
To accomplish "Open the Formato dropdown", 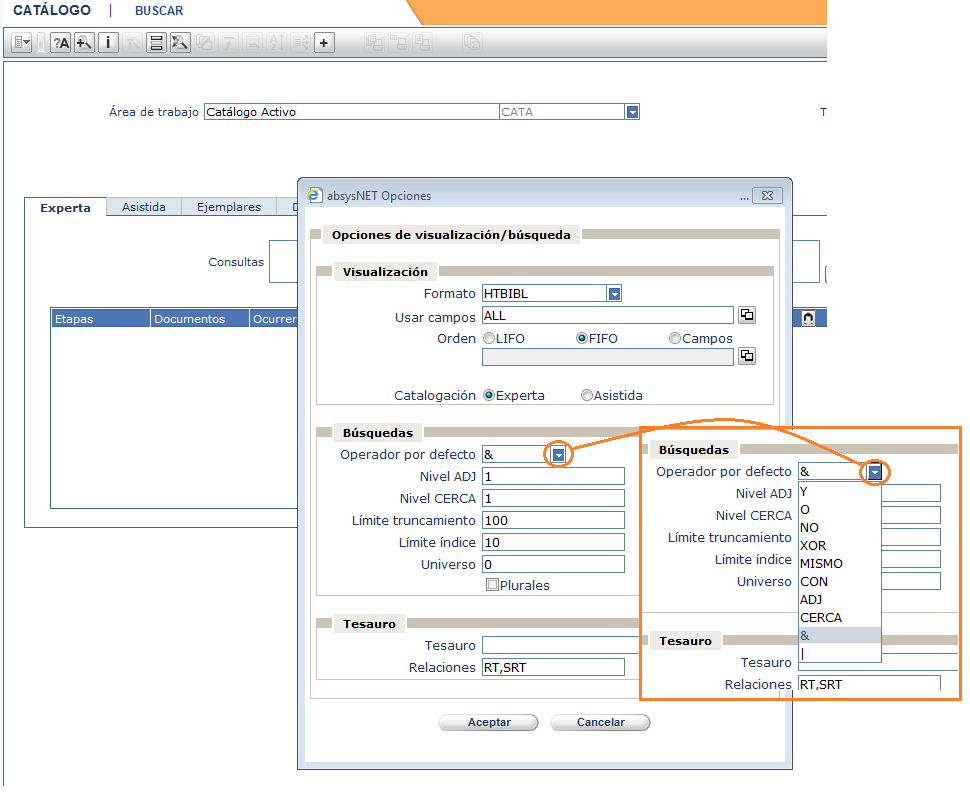I will pyautogui.click(x=615, y=294).
